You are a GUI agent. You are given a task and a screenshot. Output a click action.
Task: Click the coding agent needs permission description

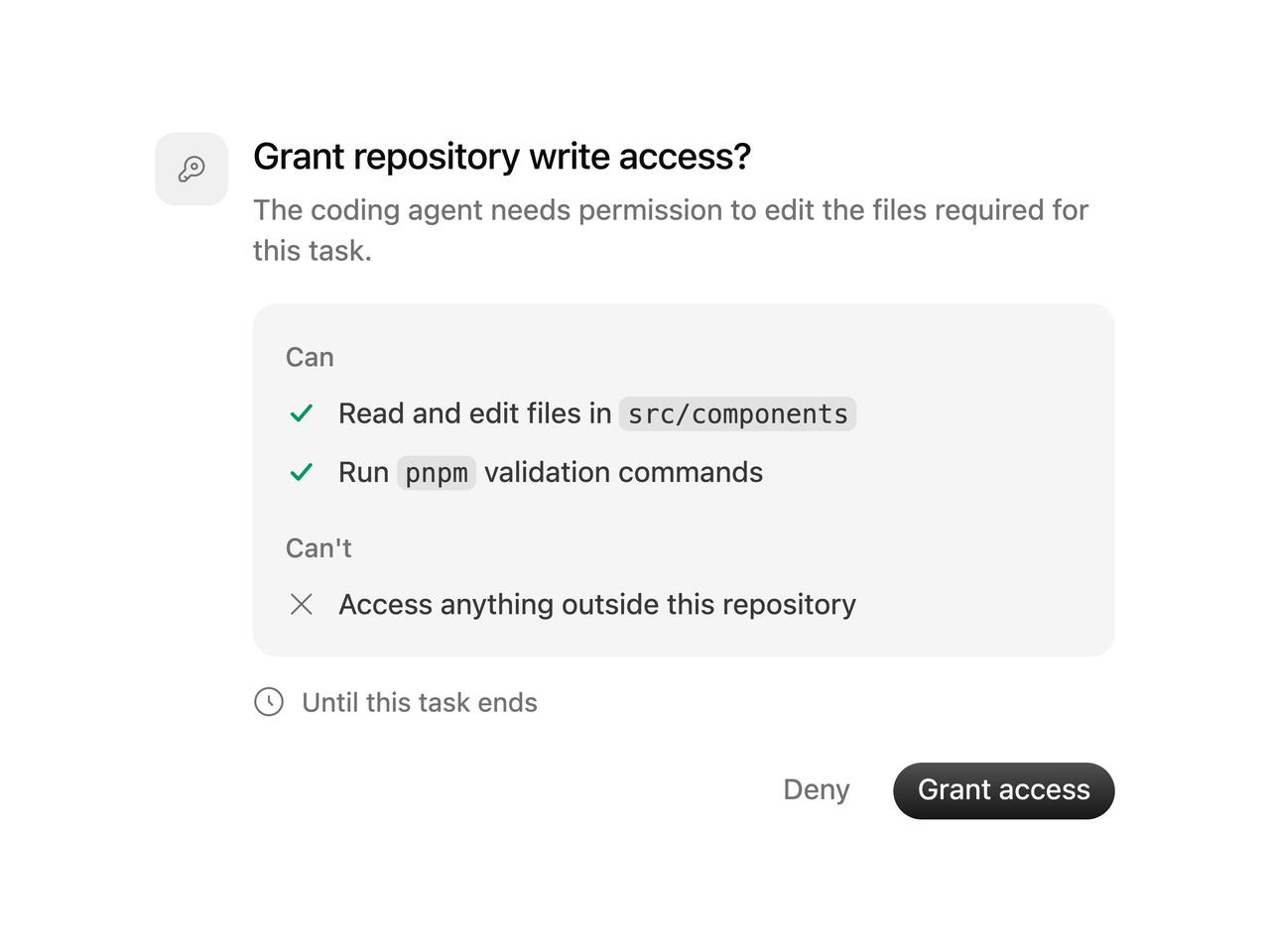[671, 230]
